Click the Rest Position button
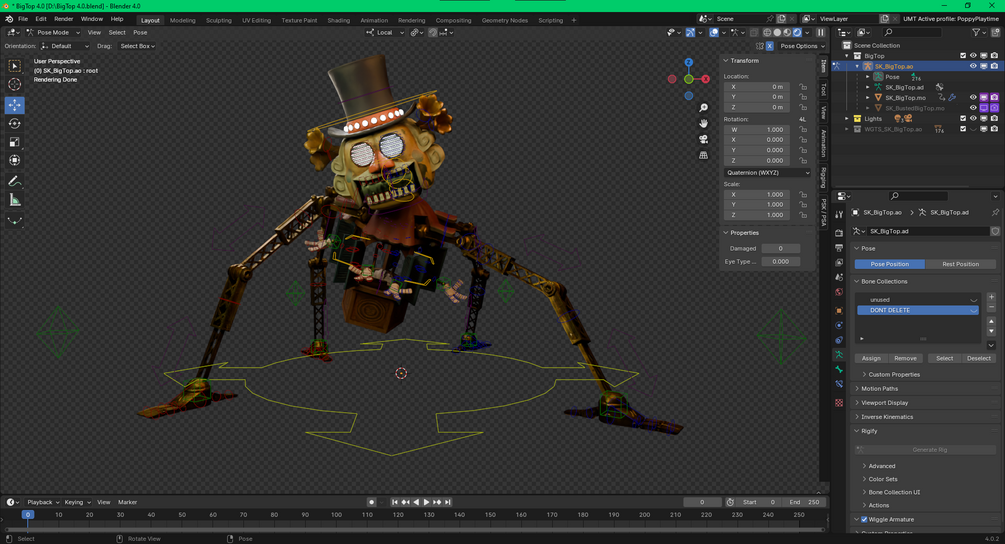 click(960, 264)
